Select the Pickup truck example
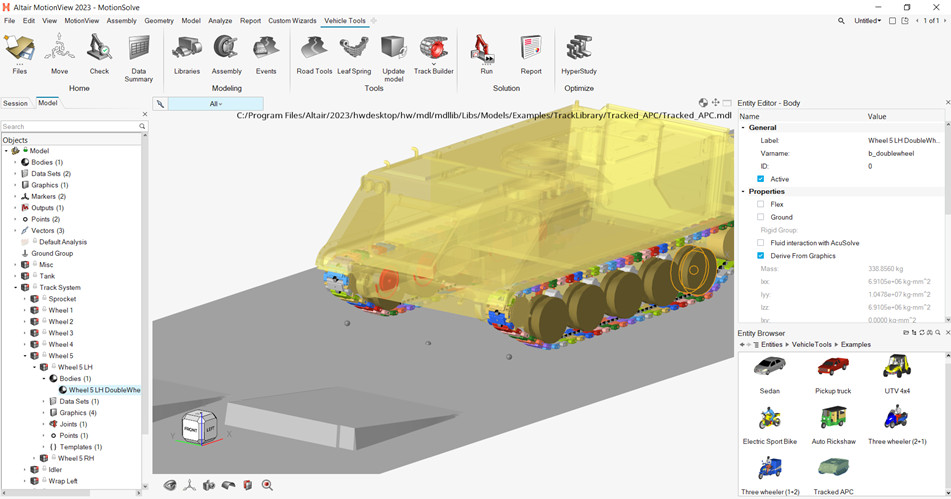Screen dimensions: 951x499 [x=833, y=368]
